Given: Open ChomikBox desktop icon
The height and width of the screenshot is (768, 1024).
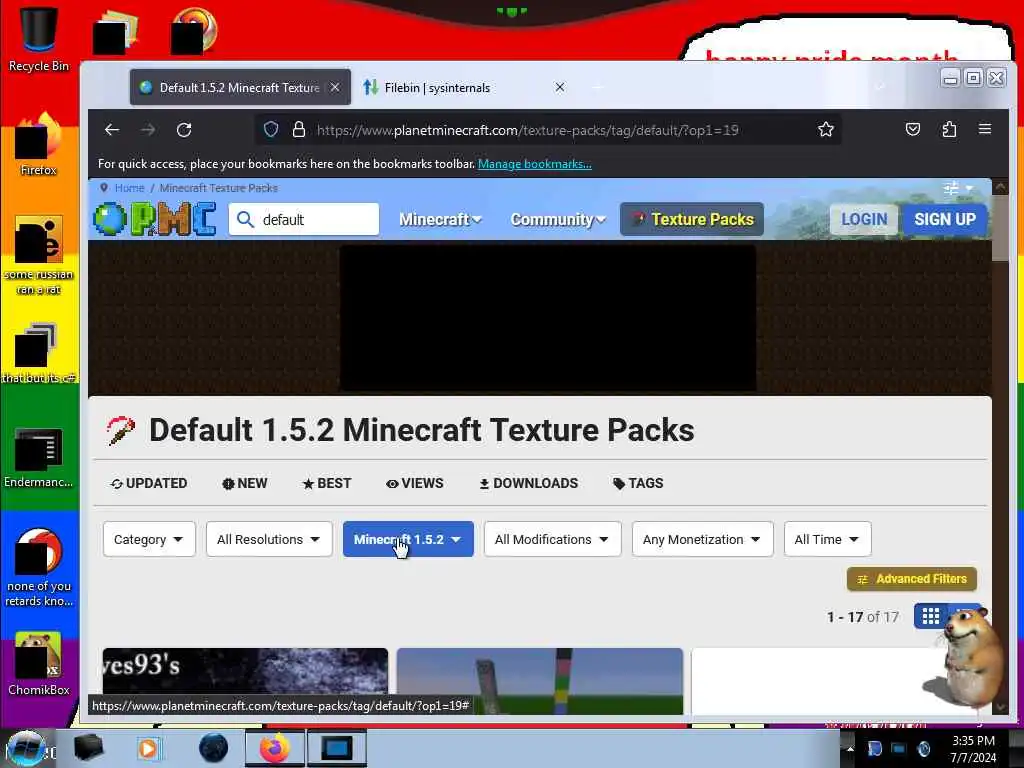Looking at the screenshot, I should click(39, 664).
